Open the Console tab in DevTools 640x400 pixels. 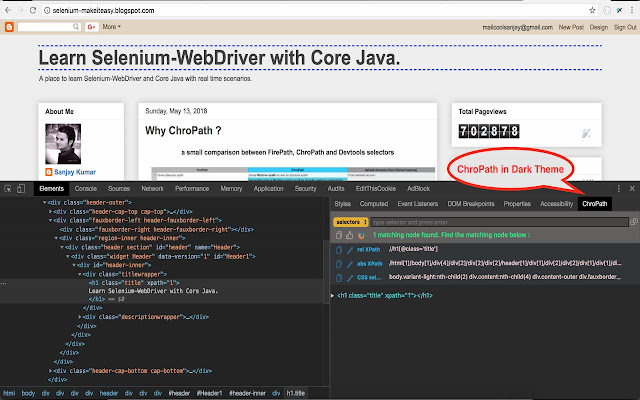point(86,188)
